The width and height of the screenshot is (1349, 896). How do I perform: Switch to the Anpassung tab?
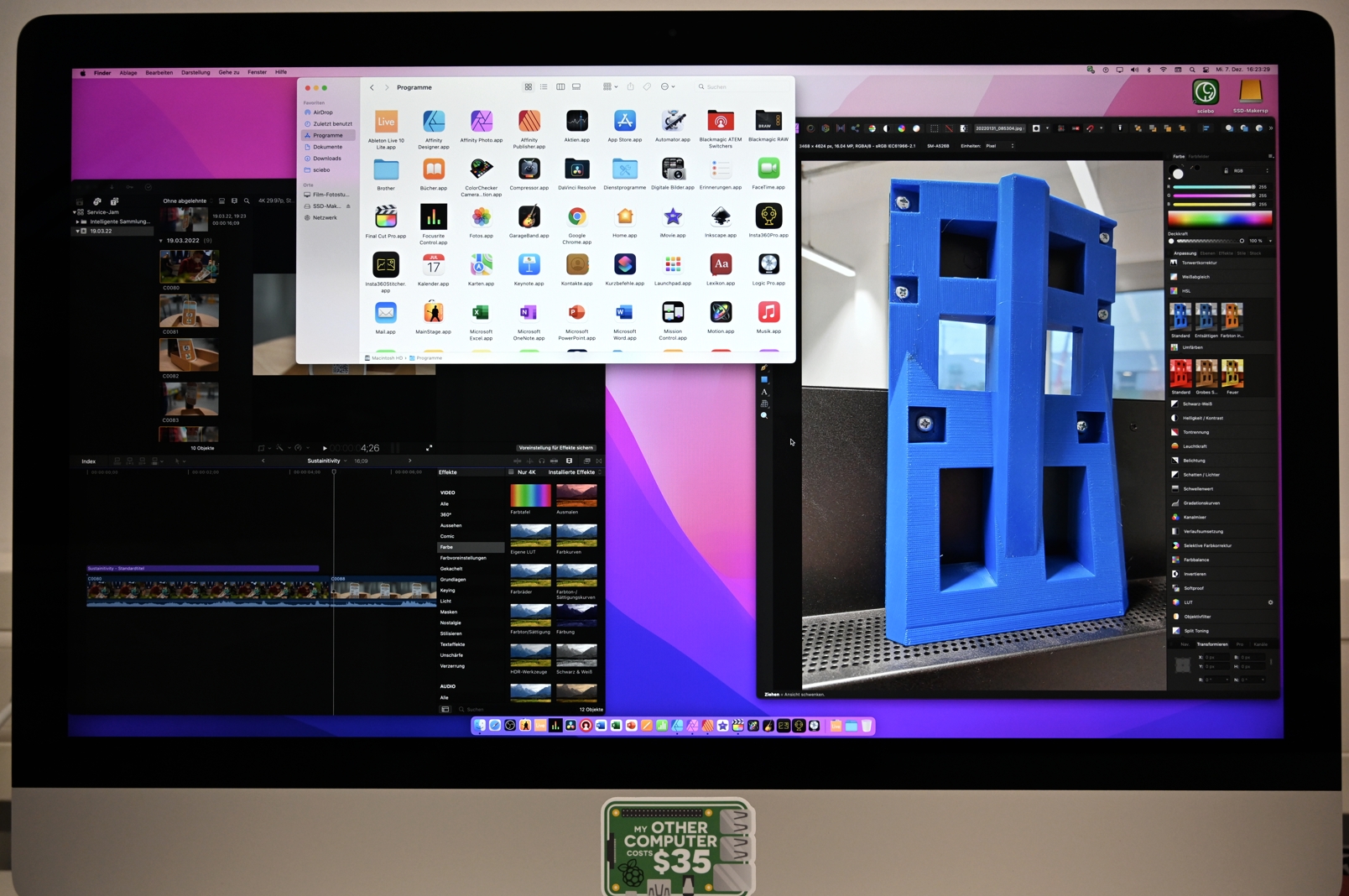tap(1185, 253)
